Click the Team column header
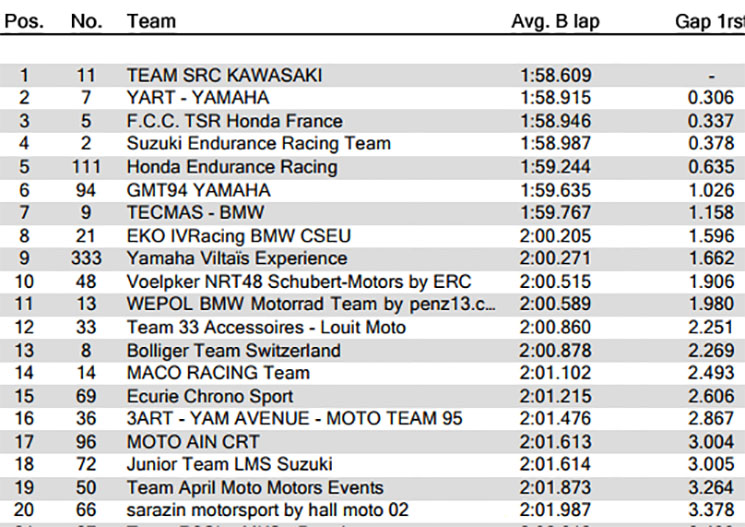The height and width of the screenshot is (527, 745). pyautogui.click(x=151, y=21)
